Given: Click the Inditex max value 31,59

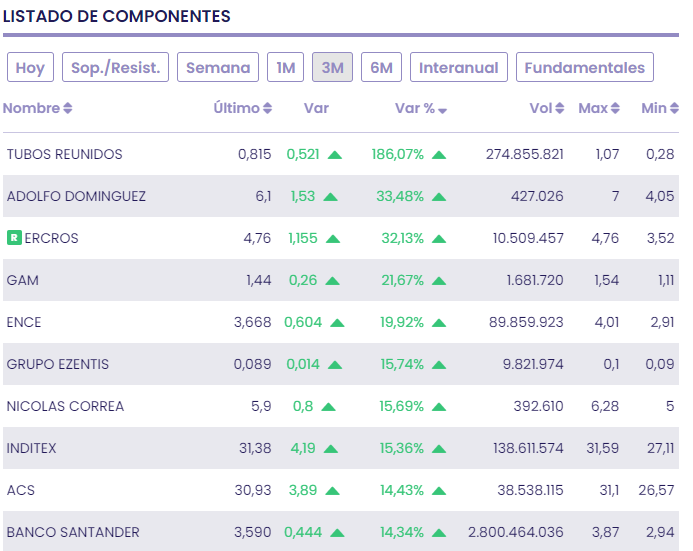Looking at the screenshot, I should click(602, 448).
